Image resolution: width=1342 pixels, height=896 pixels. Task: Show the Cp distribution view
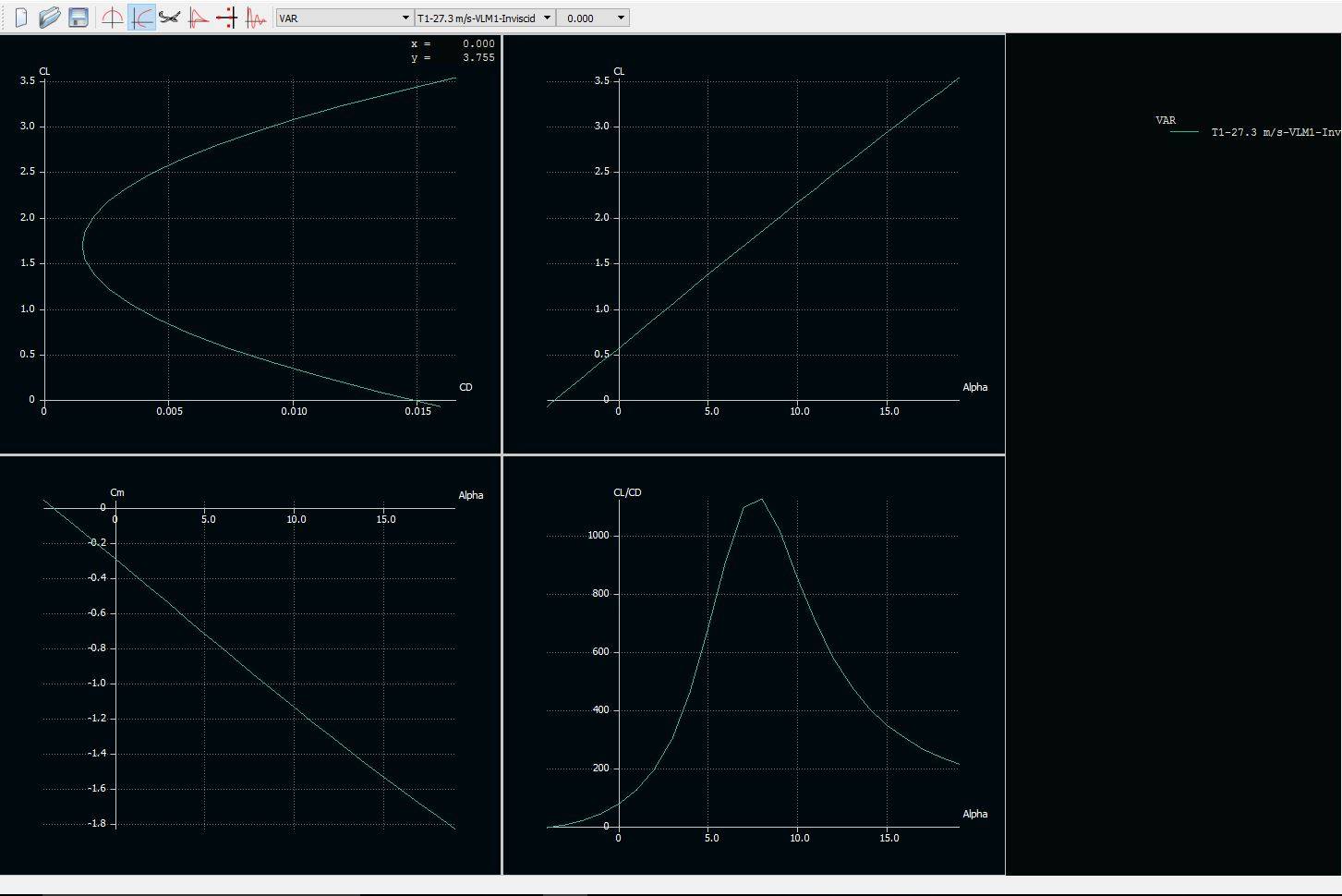pyautogui.click(x=199, y=17)
